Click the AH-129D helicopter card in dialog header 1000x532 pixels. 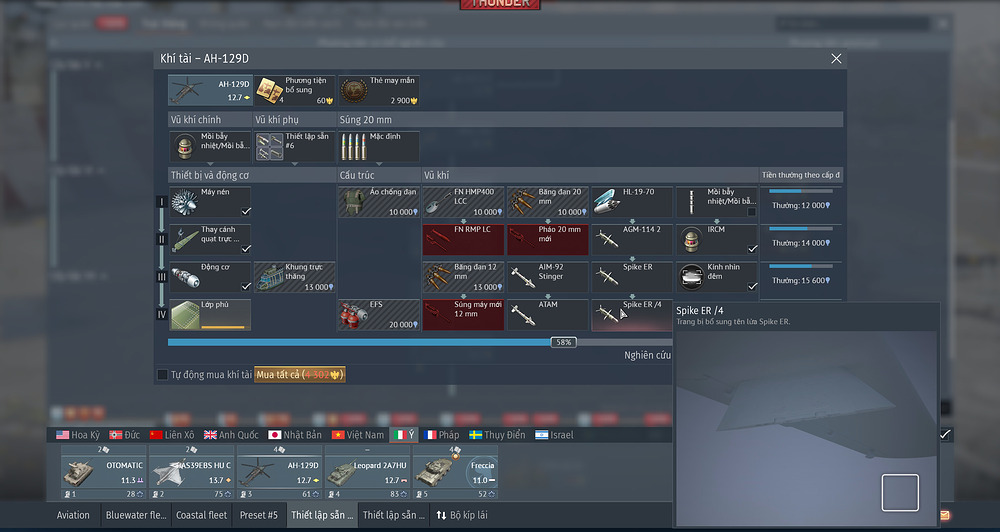pos(210,90)
